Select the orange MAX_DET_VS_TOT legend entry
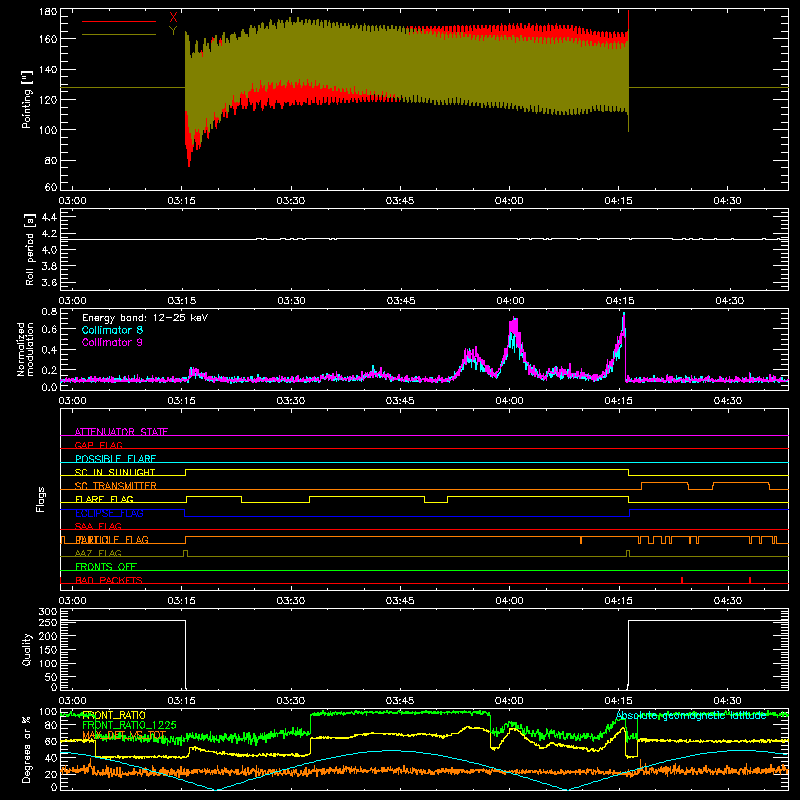800x800 pixels. click(124, 735)
